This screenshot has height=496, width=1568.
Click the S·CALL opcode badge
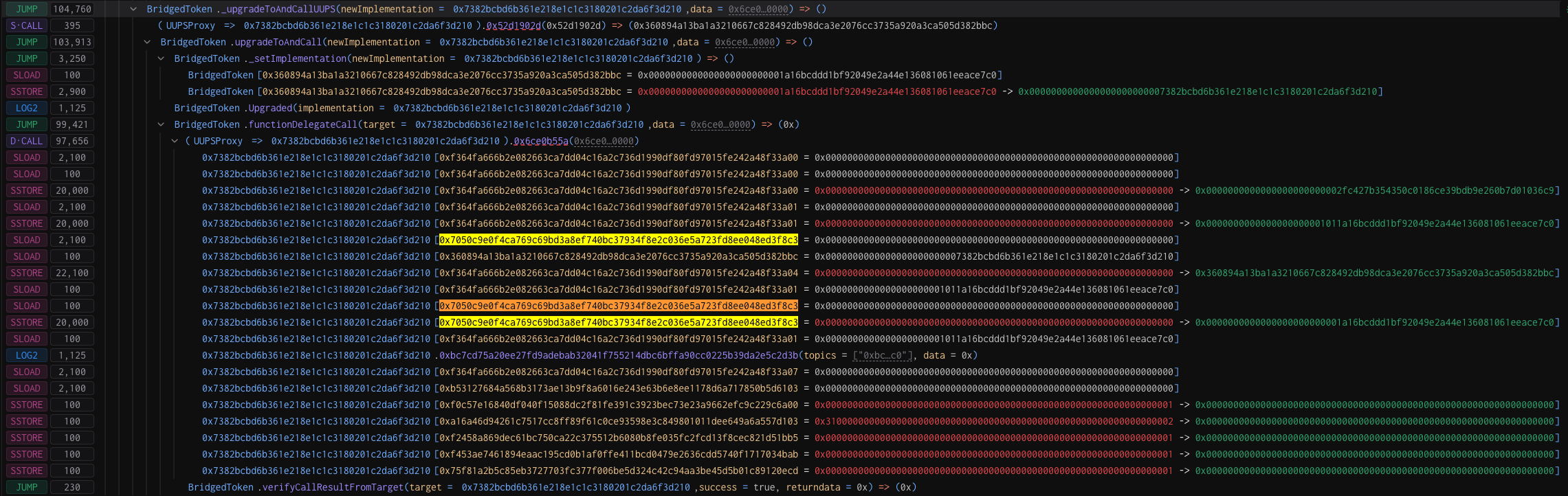[27, 25]
